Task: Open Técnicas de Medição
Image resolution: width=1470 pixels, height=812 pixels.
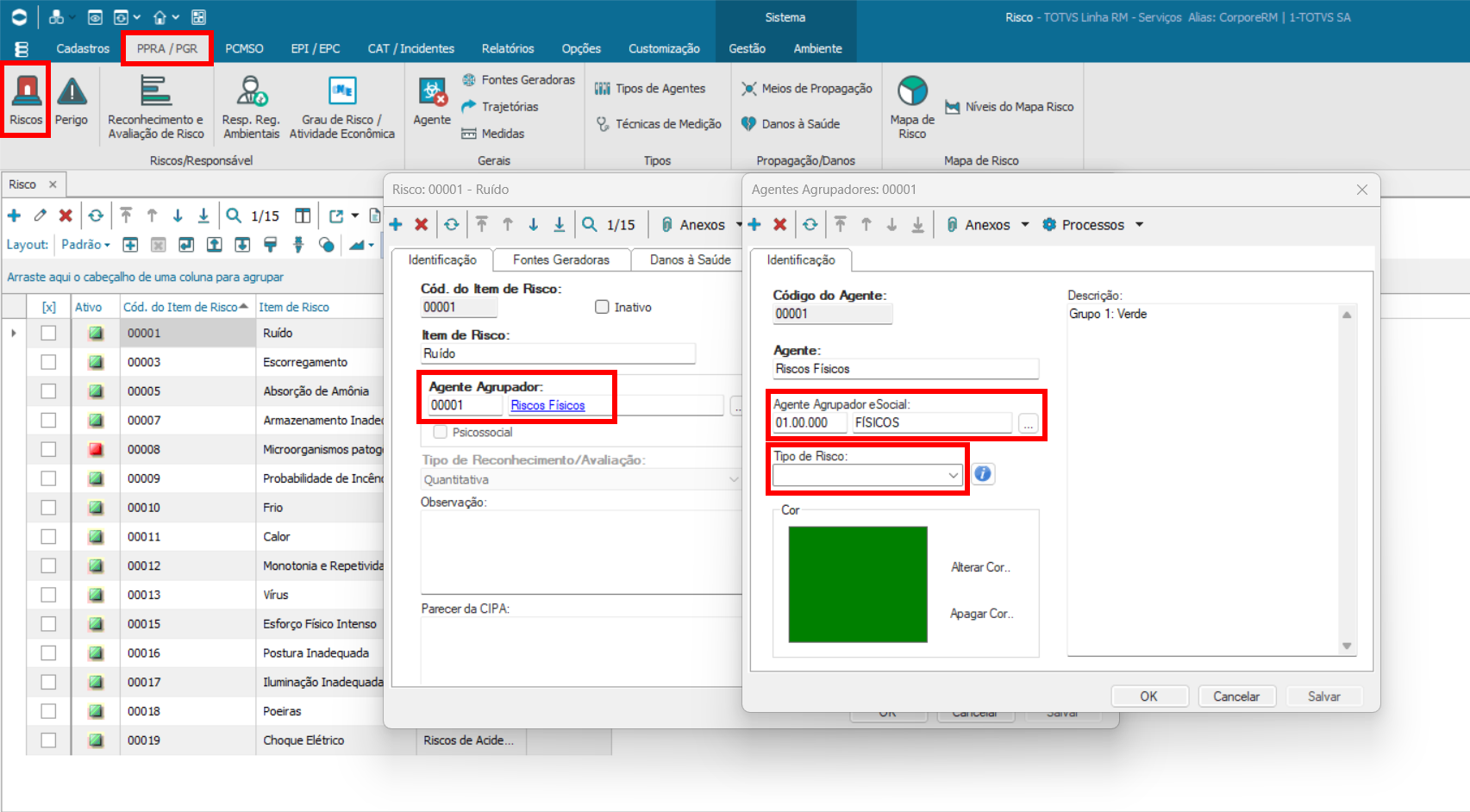Action: 659,124
